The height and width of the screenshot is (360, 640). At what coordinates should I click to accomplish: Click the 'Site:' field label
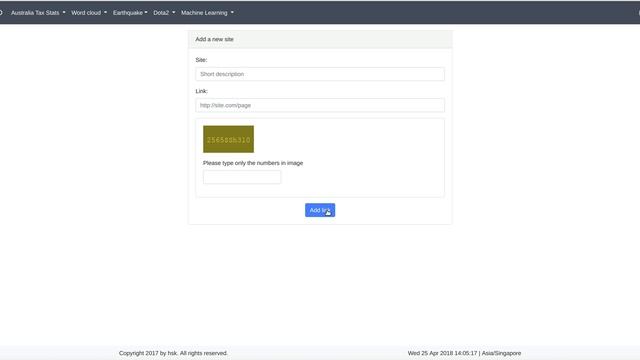click(201, 60)
